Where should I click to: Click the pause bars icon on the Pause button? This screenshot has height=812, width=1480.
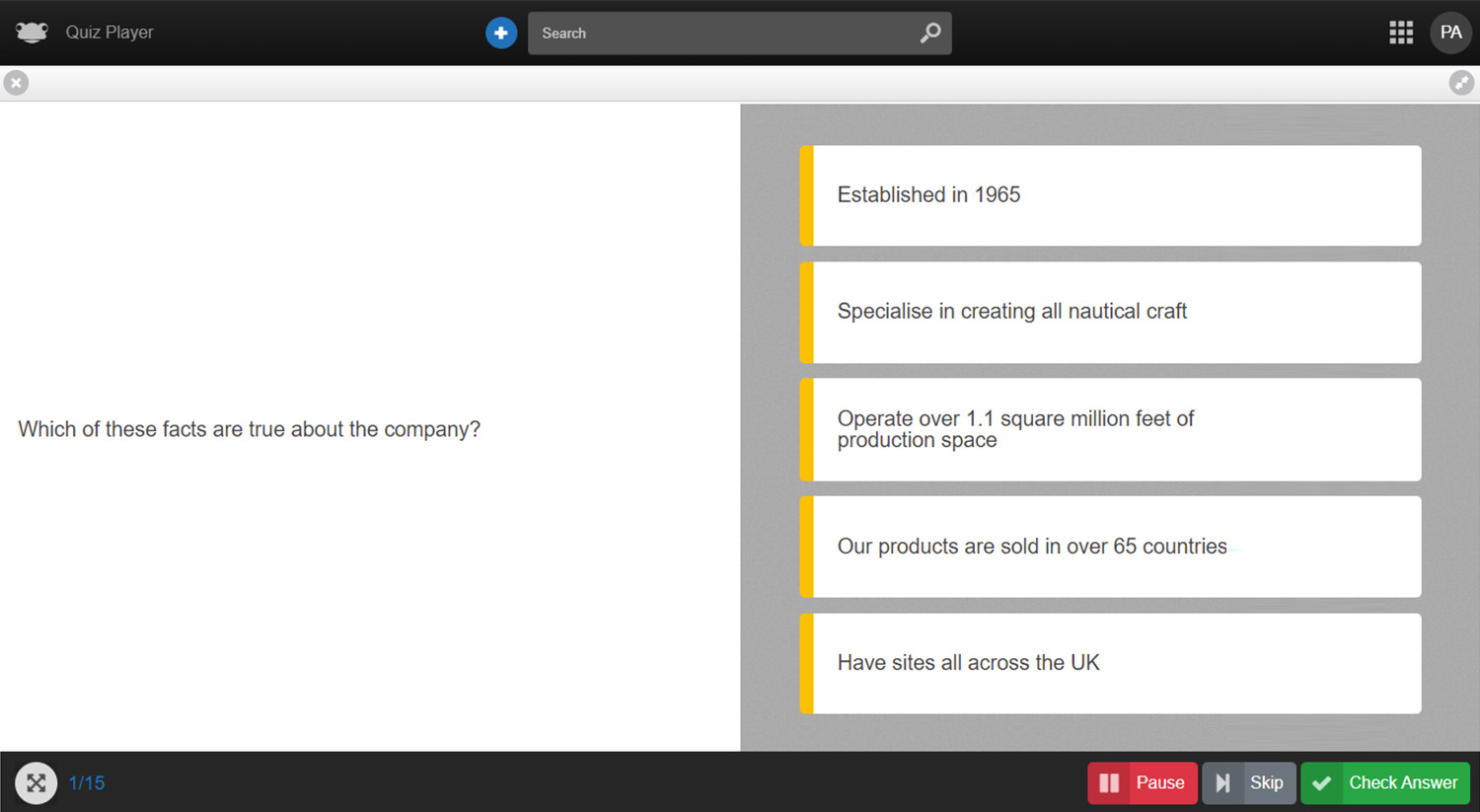(x=1109, y=782)
